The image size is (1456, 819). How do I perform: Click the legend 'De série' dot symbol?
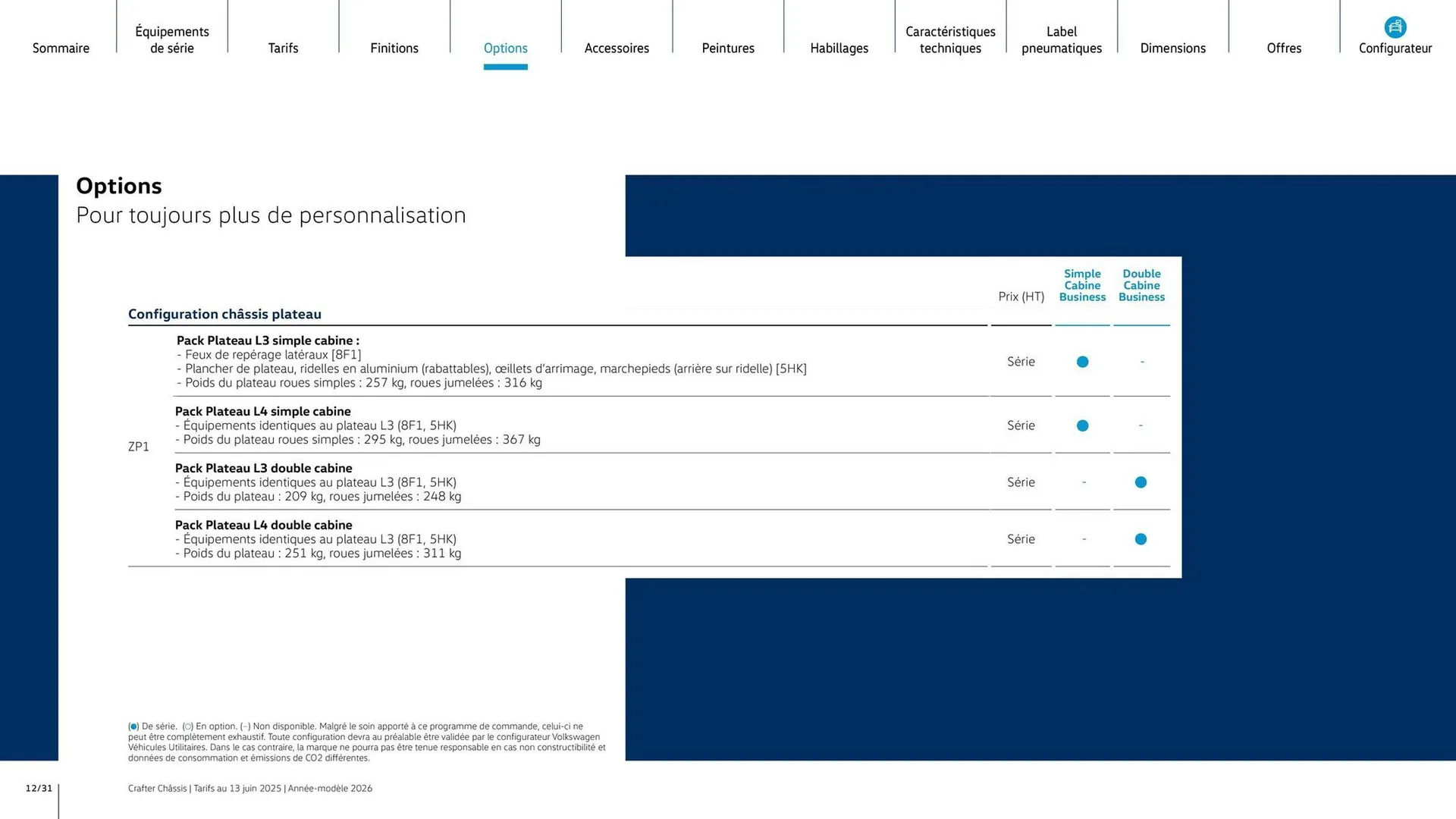click(x=133, y=726)
